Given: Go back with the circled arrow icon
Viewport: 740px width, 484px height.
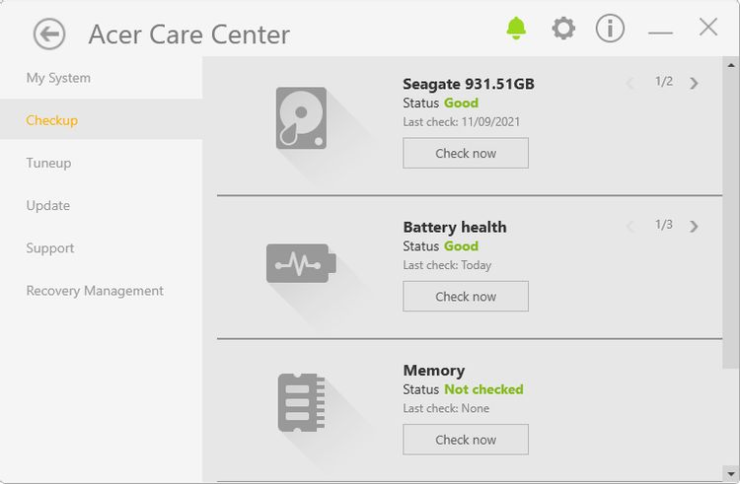Looking at the screenshot, I should pos(49,34).
